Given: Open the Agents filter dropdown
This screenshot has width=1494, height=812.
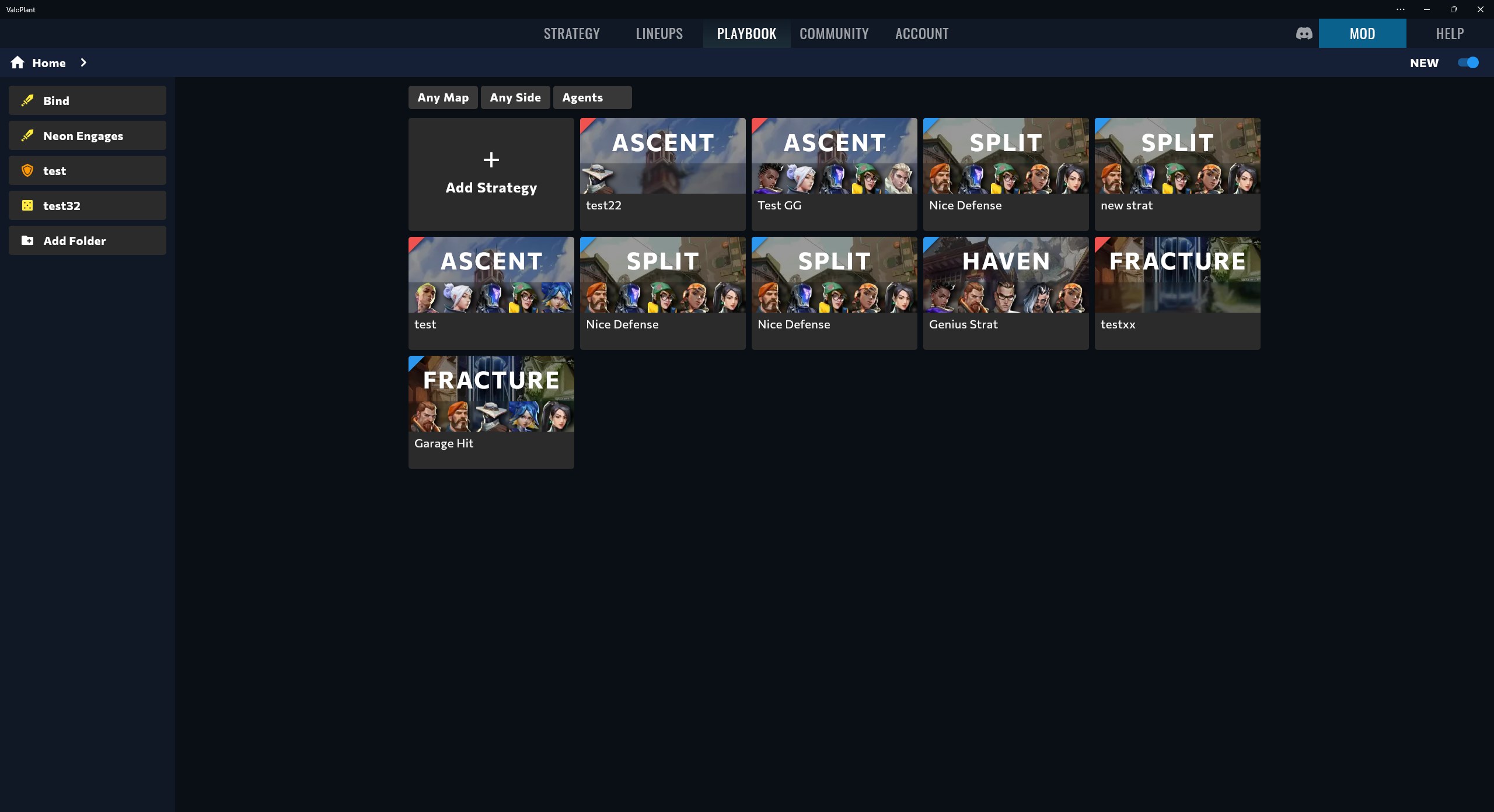Looking at the screenshot, I should tap(592, 97).
